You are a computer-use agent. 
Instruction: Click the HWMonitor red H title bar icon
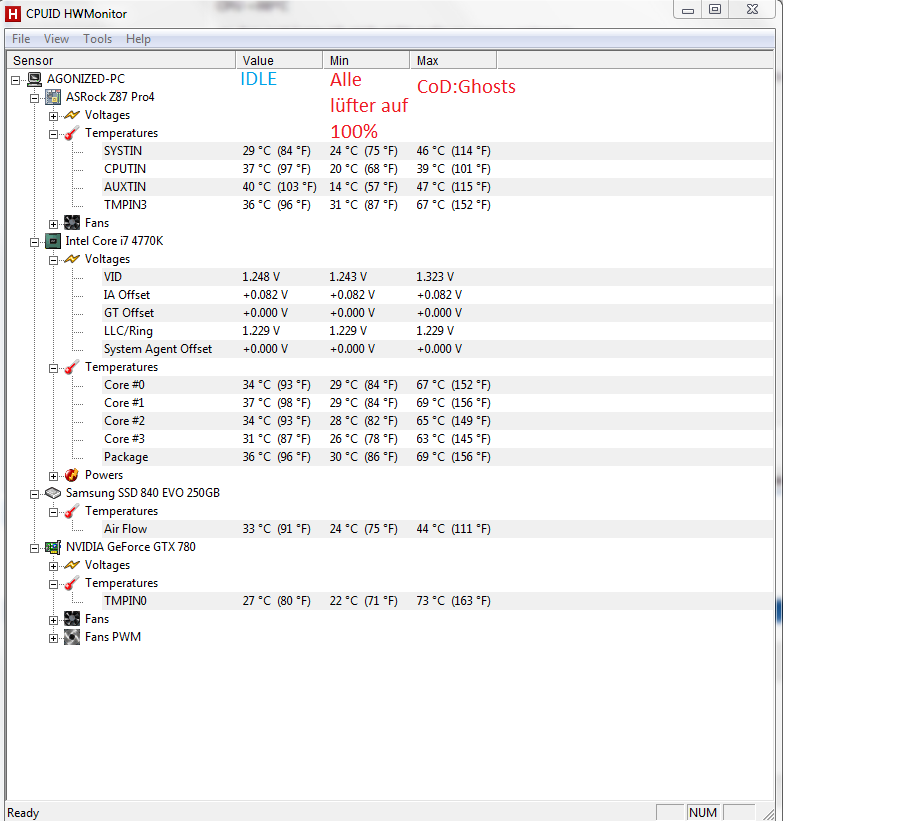(x=13, y=13)
